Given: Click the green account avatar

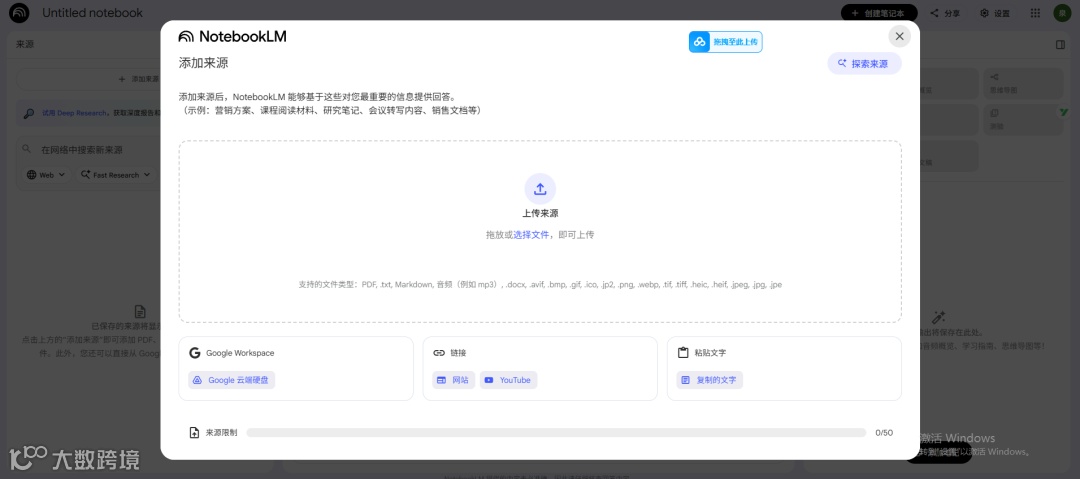Looking at the screenshot, I should point(1061,13).
